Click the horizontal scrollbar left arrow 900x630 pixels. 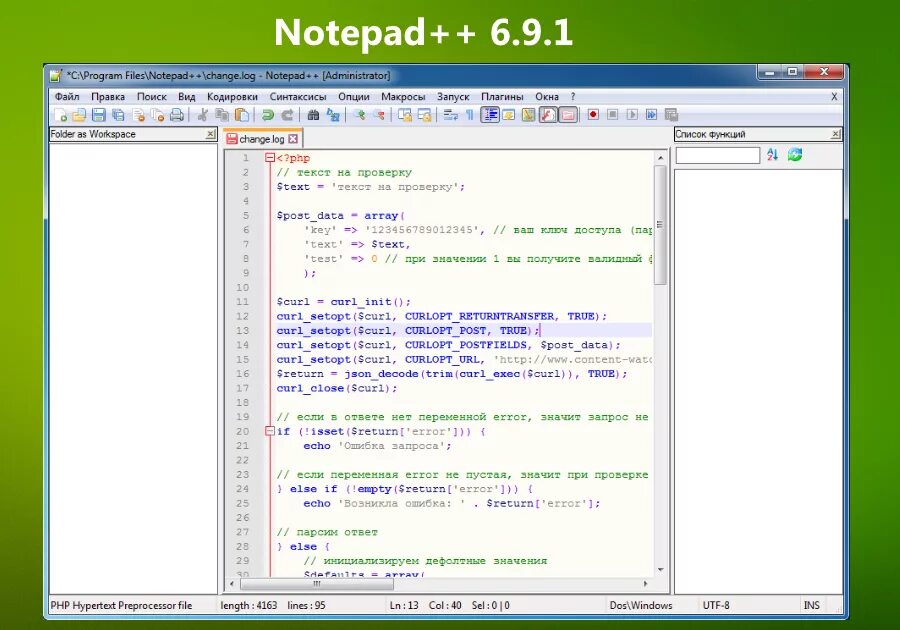[232, 584]
